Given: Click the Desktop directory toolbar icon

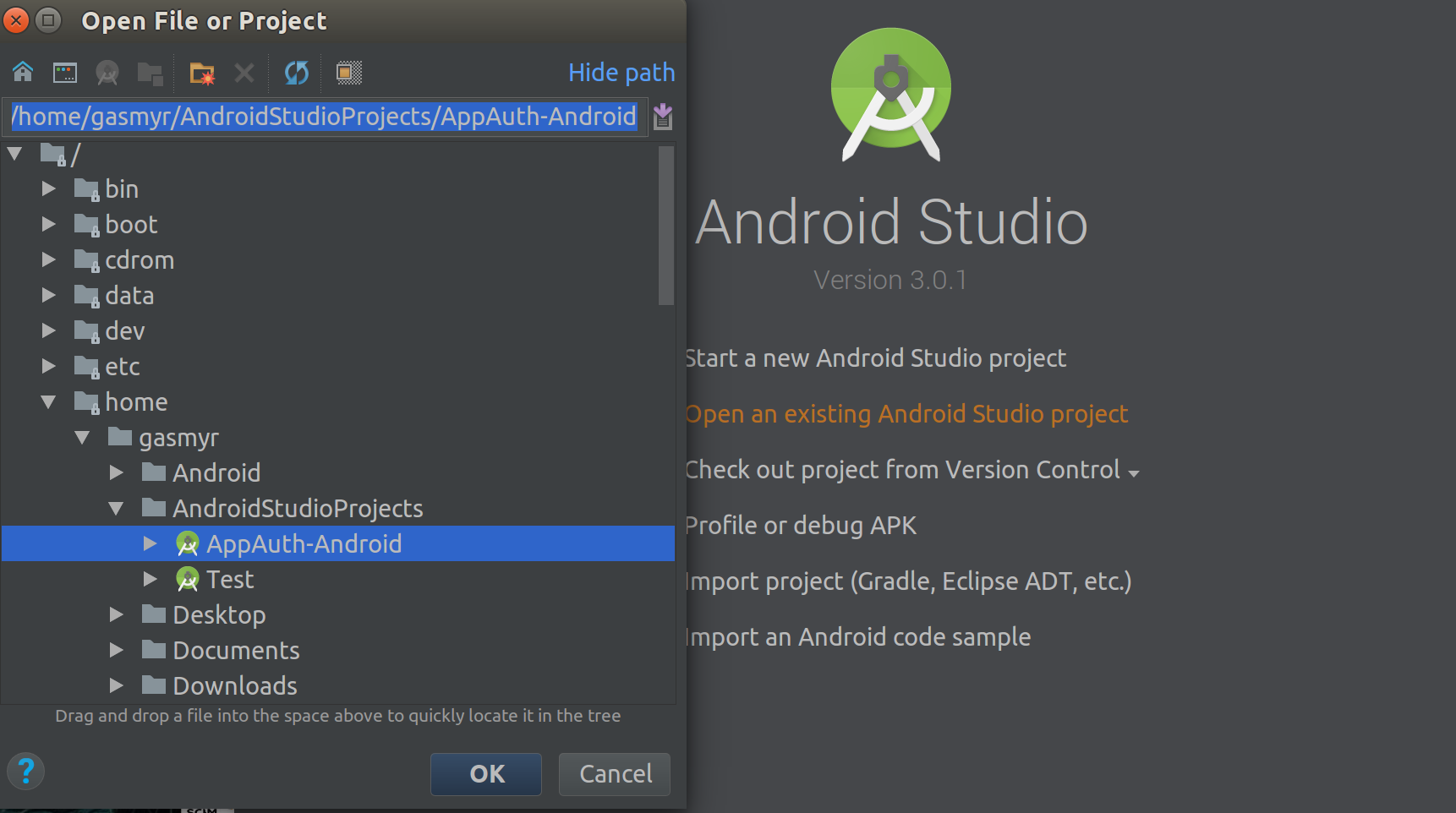Looking at the screenshot, I should [x=65, y=73].
